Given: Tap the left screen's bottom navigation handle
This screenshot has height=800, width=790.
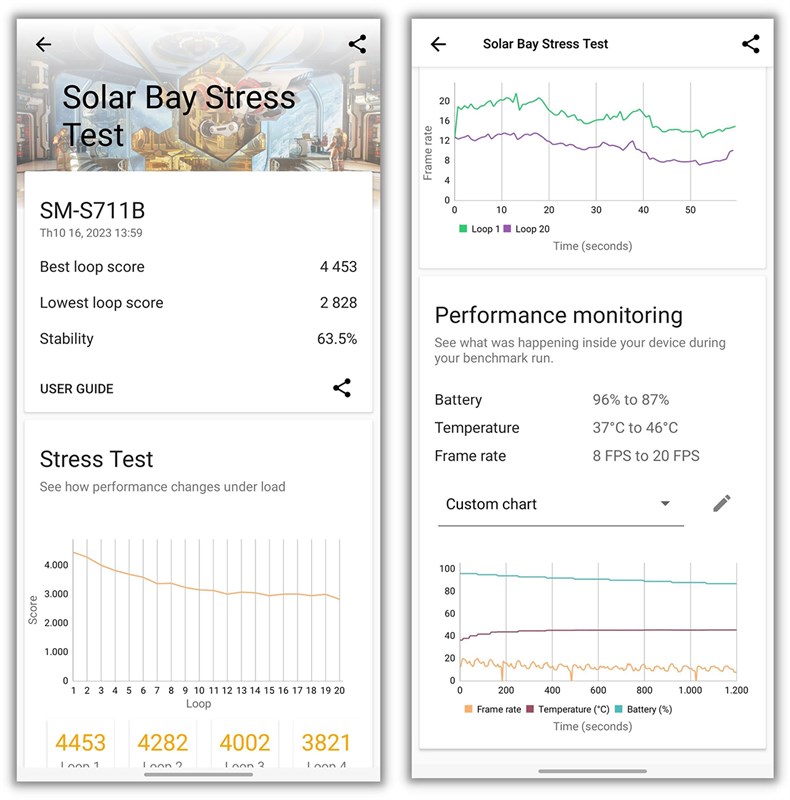Looking at the screenshot, I should 199,774.
